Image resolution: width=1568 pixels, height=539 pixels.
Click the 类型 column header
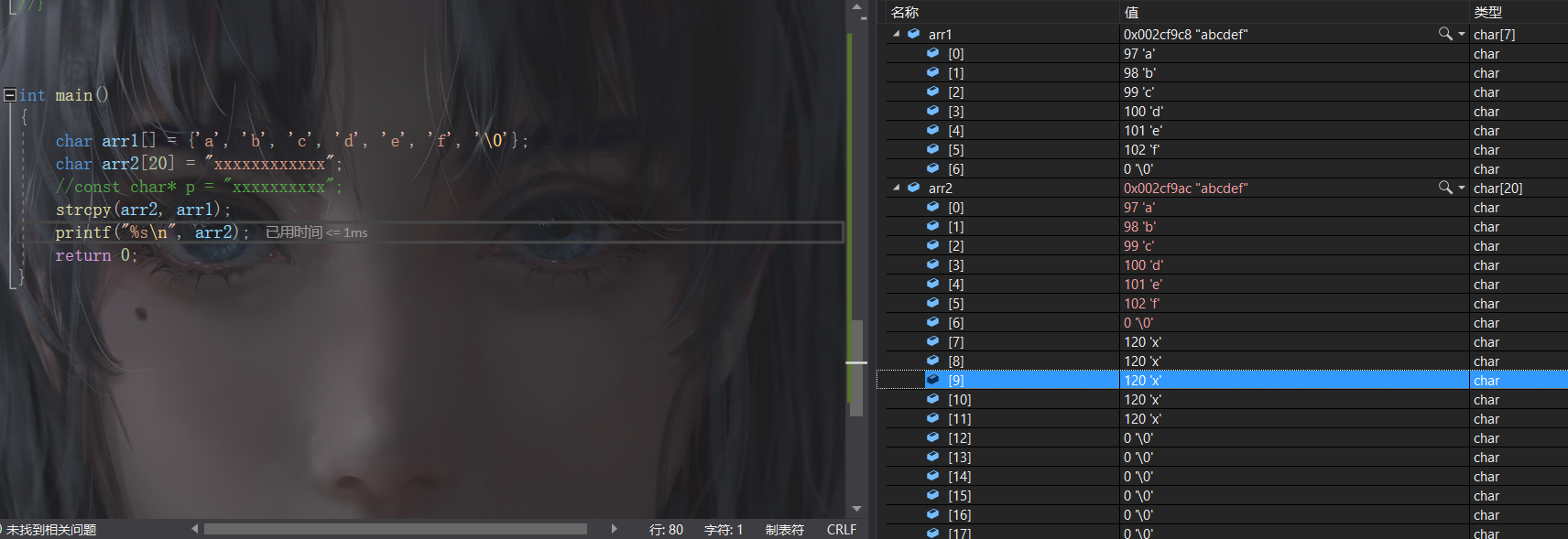[x=1519, y=12]
